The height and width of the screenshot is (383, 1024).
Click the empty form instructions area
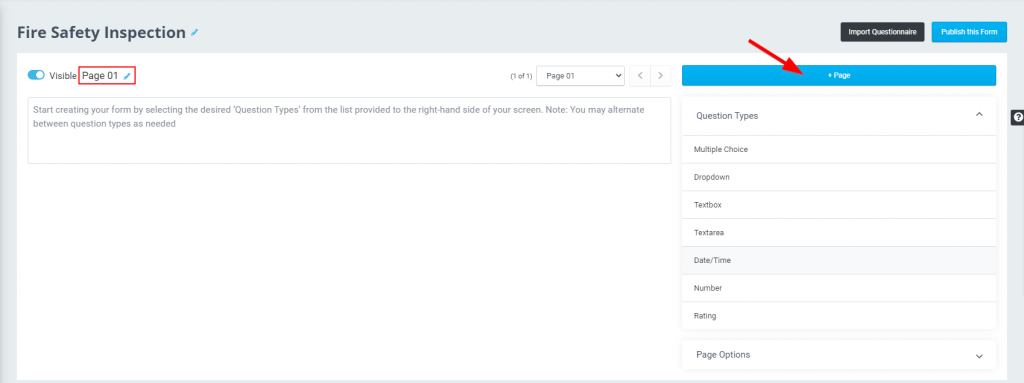349,131
